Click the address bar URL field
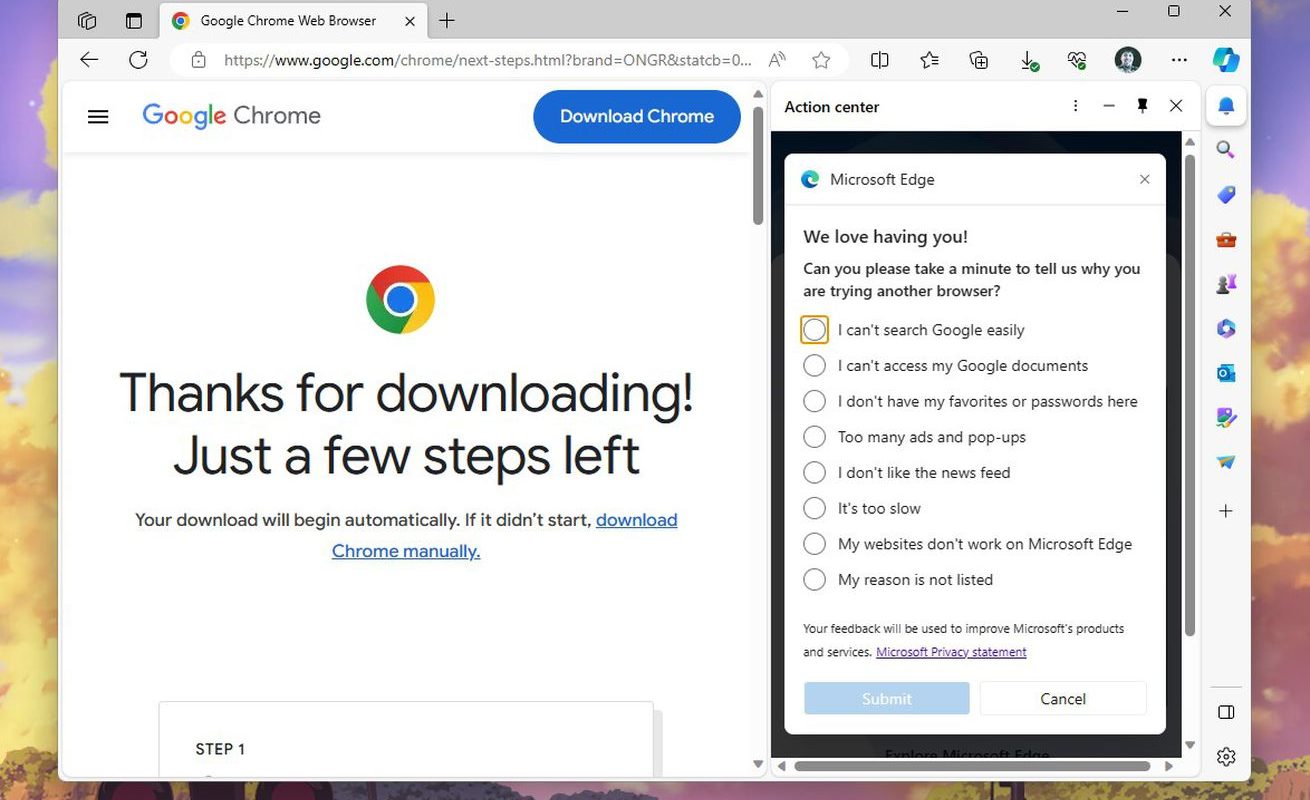1310x800 pixels. (x=488, y=60)
